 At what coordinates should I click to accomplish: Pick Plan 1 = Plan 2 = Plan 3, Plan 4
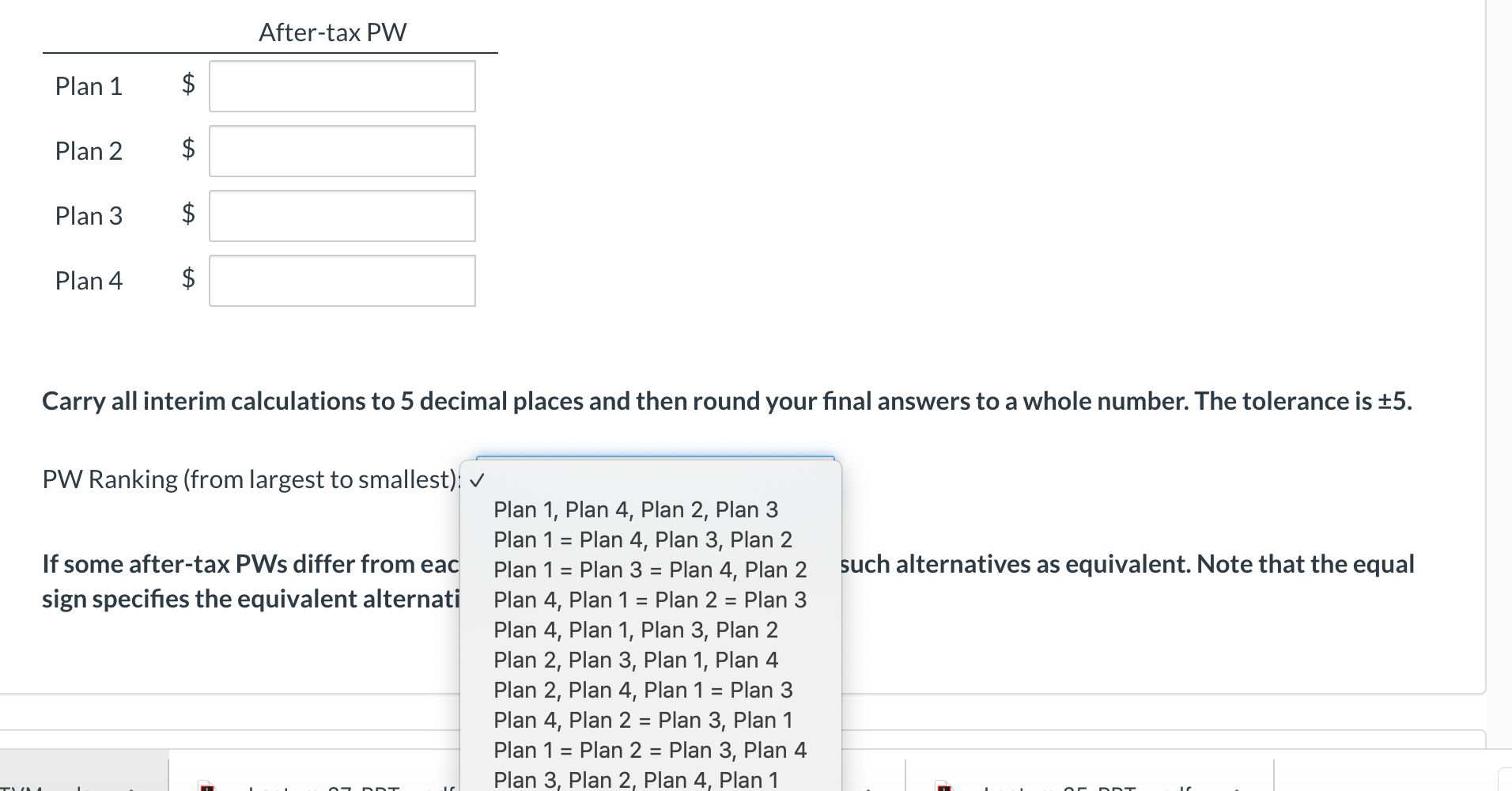(650, 750)
